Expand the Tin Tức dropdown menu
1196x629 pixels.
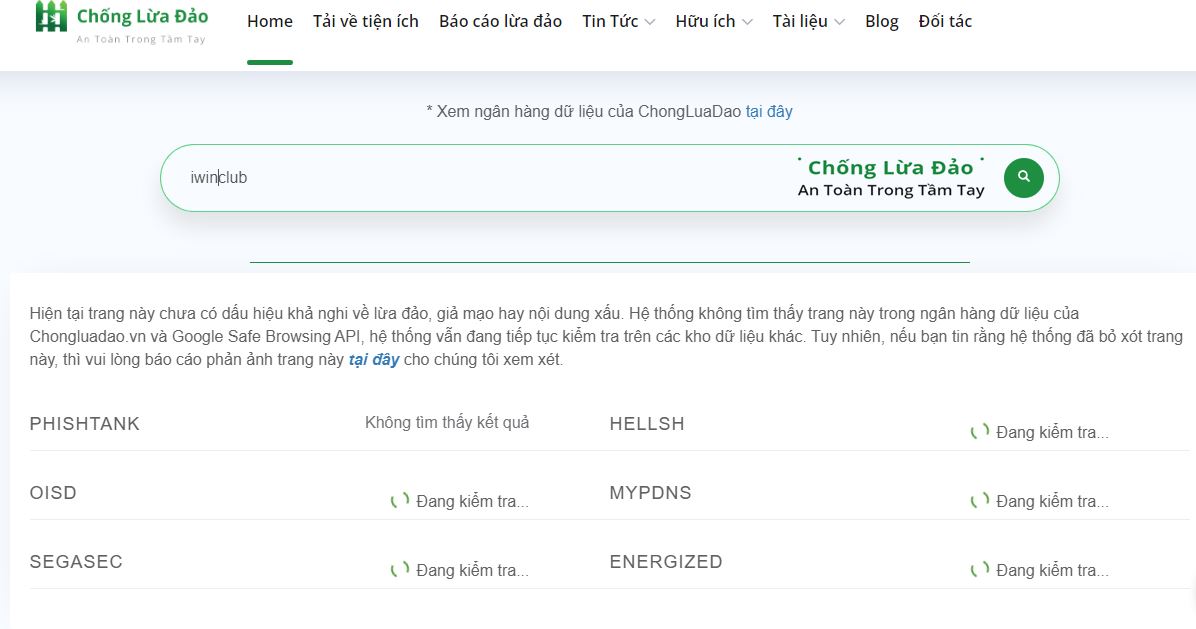[619, 21]
